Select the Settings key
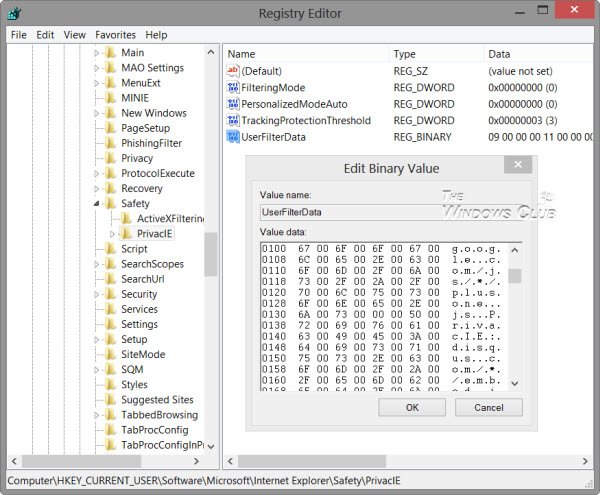 click(139, 324)
